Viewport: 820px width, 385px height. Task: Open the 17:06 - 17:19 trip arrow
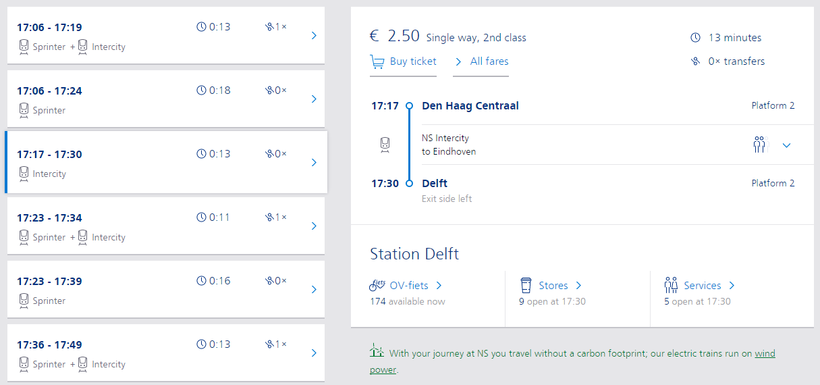(314, 36)
